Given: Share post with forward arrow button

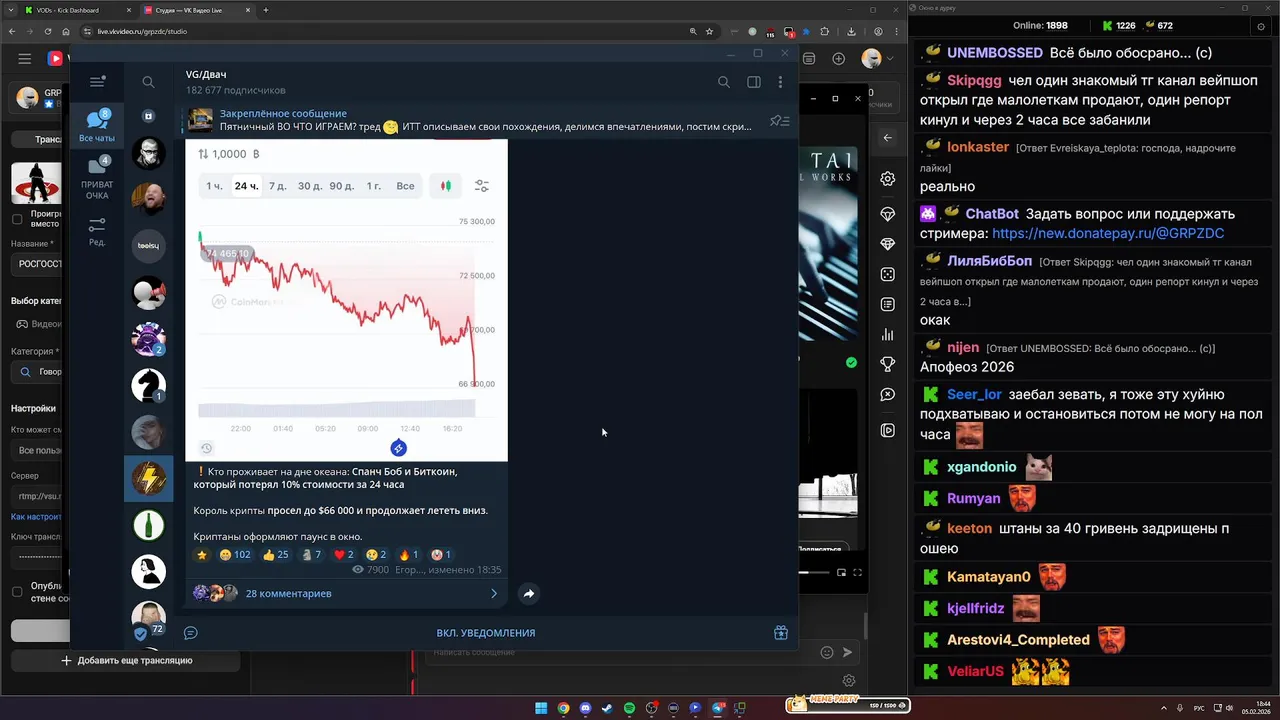Looking at the screenshot, I should (529, 593).
